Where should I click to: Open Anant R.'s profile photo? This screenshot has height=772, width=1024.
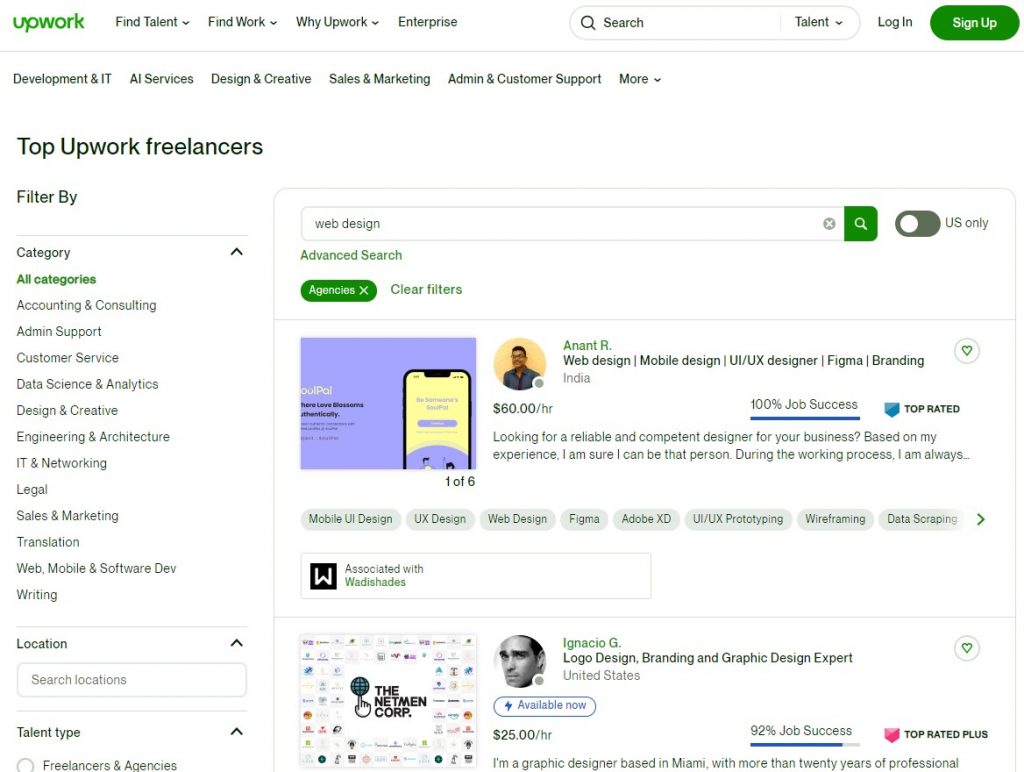(519, 364)
